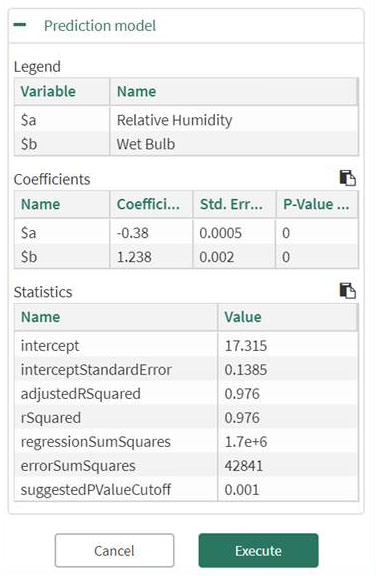Screen dimensions: 376x576
Task: Click the Std. Err column header
Action: pos(234,204)
